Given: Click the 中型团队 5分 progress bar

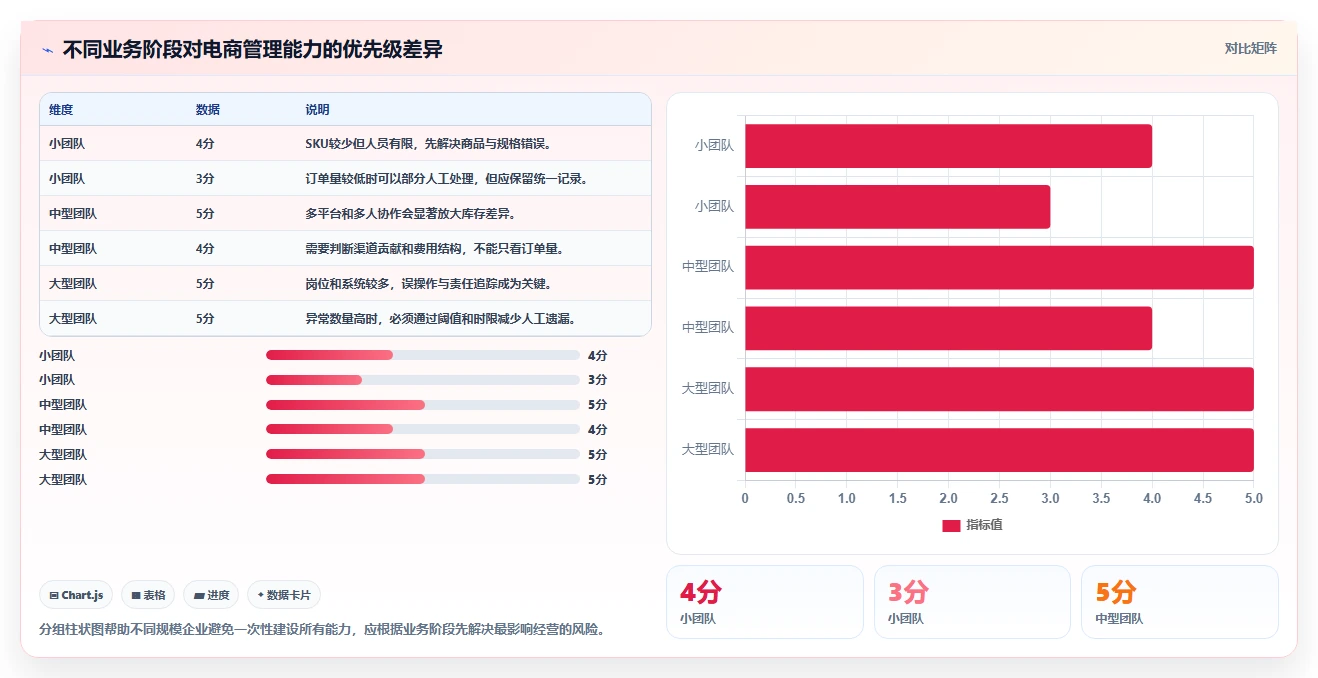Looking at the screenshot, I should pyautogui.click(x=423, y=405).
